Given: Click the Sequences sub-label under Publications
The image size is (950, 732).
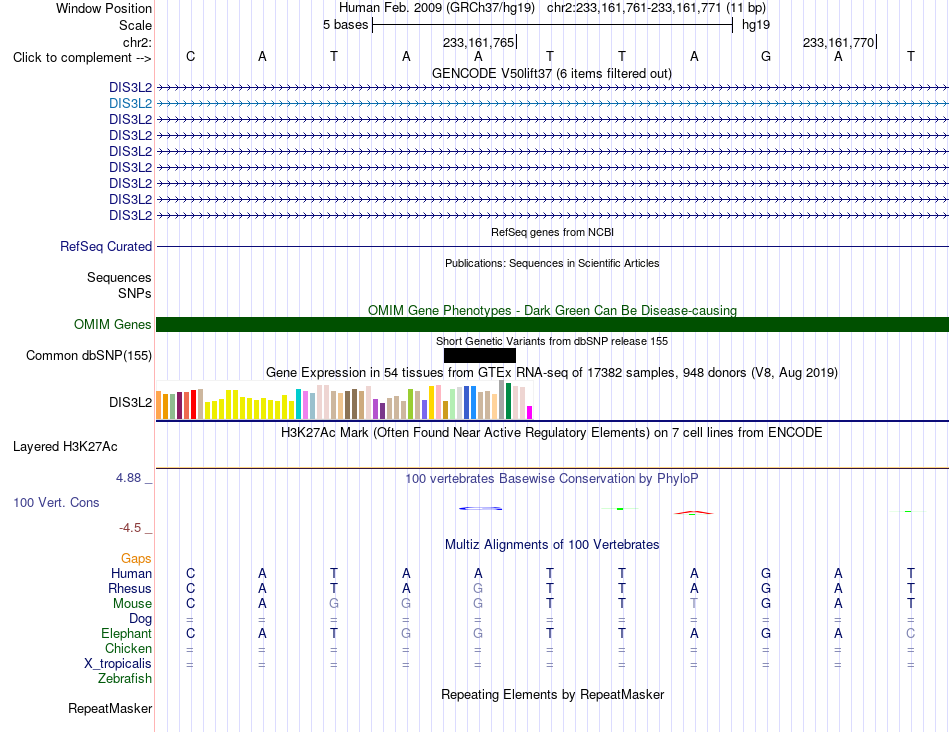Looking at the screenshot, I should click(x=119, y=278).
